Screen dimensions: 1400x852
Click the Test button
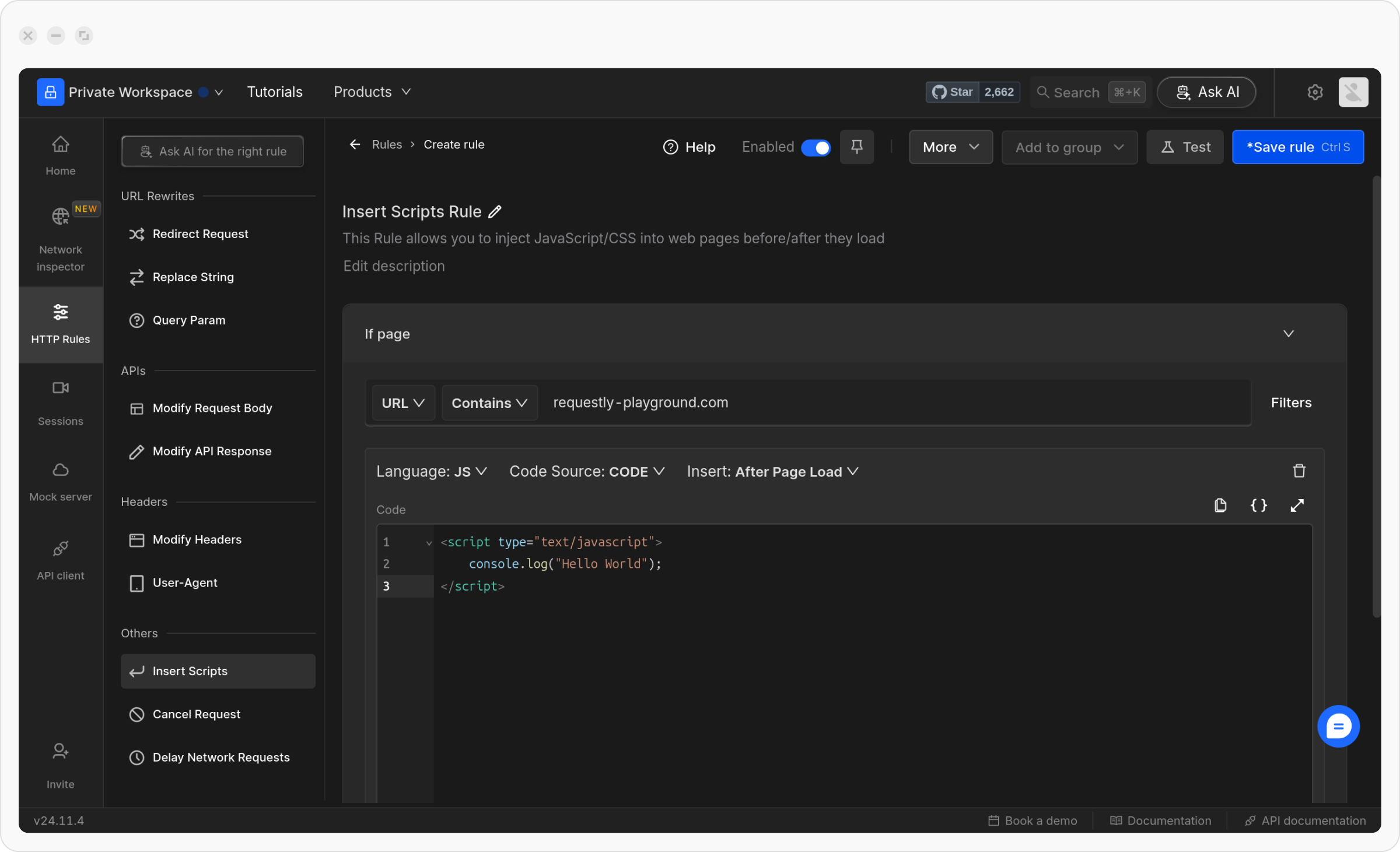(x=1185, y=147)
